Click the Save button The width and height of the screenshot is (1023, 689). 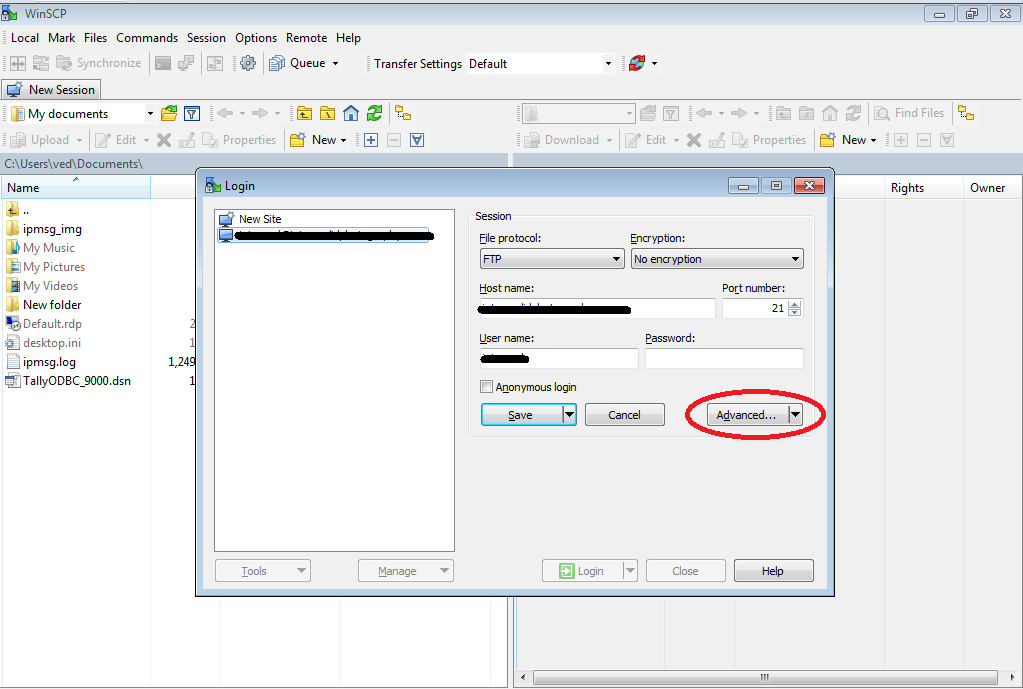(x=521, y=415)
